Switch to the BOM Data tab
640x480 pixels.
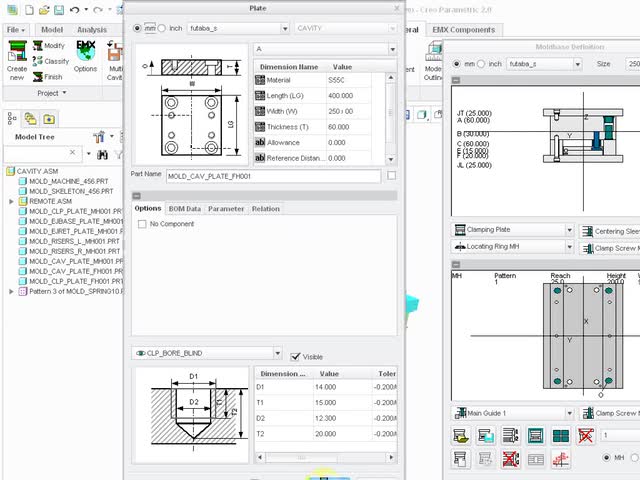pyautogui.click(x=184, y=208)
